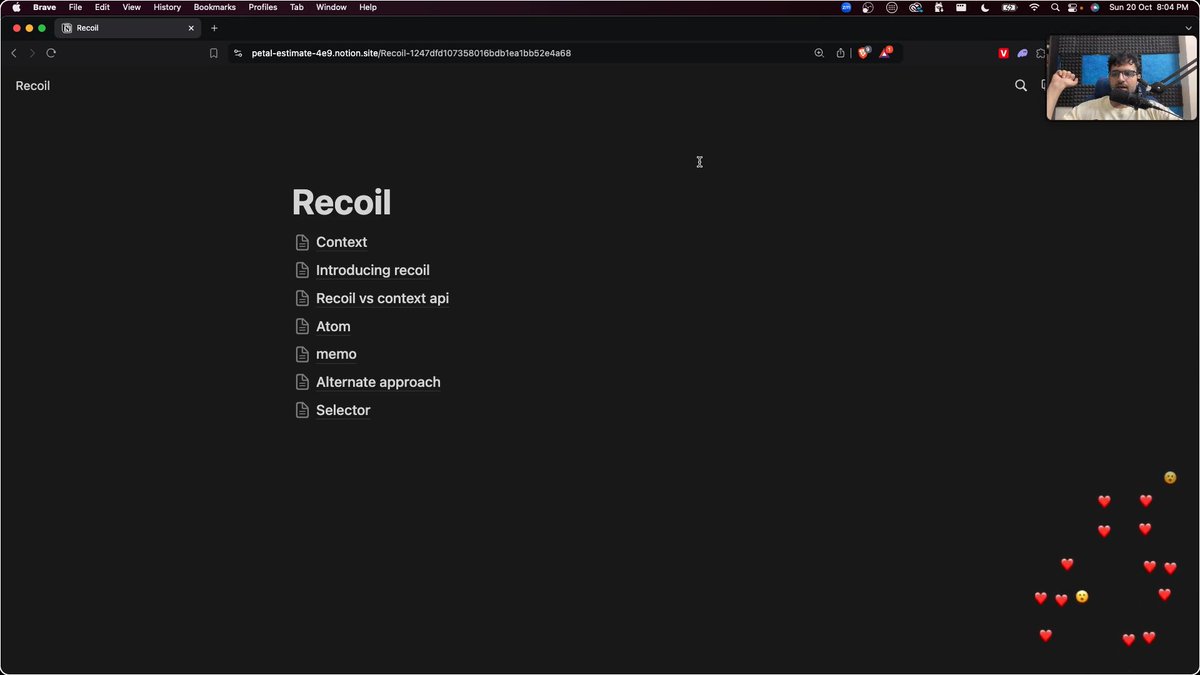Click the memo page document icon
Viewport: 1200px width, 675px height.
click(302, 354)
